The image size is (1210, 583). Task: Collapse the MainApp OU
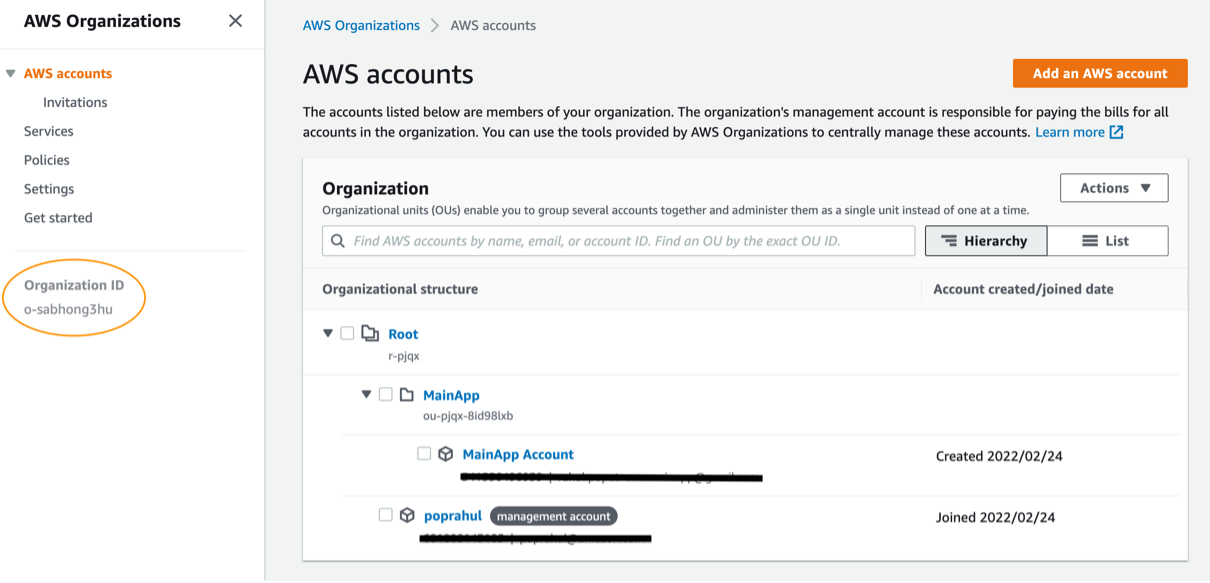pos(366,394)
